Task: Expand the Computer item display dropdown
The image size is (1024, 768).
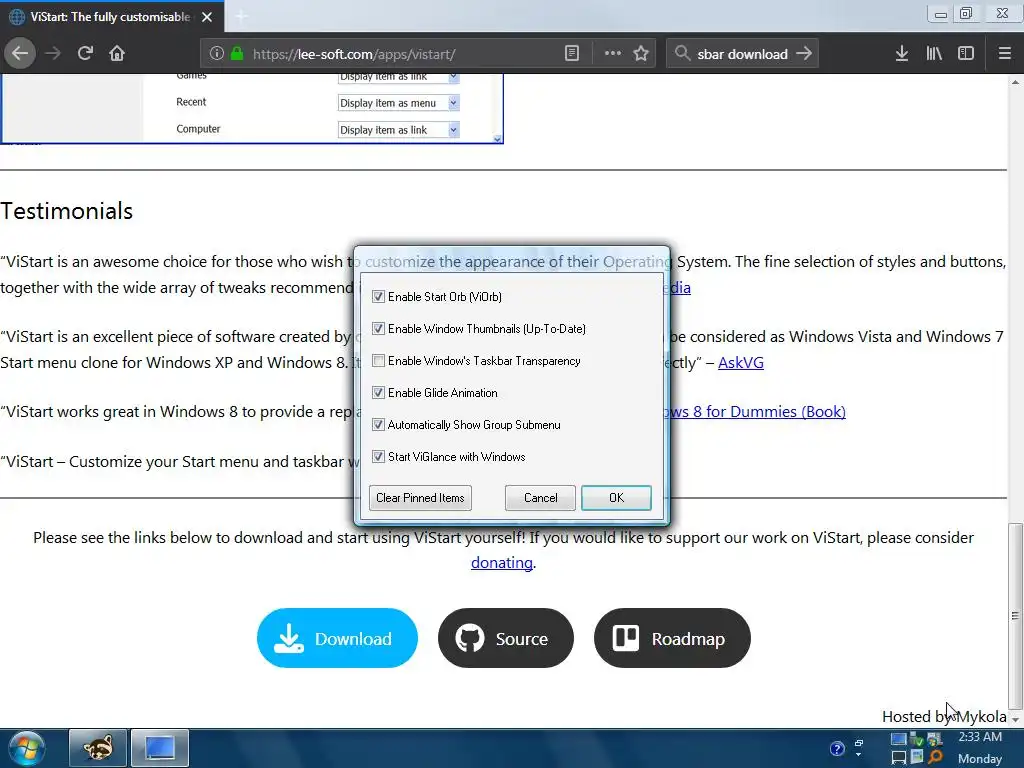Action: 454,130
